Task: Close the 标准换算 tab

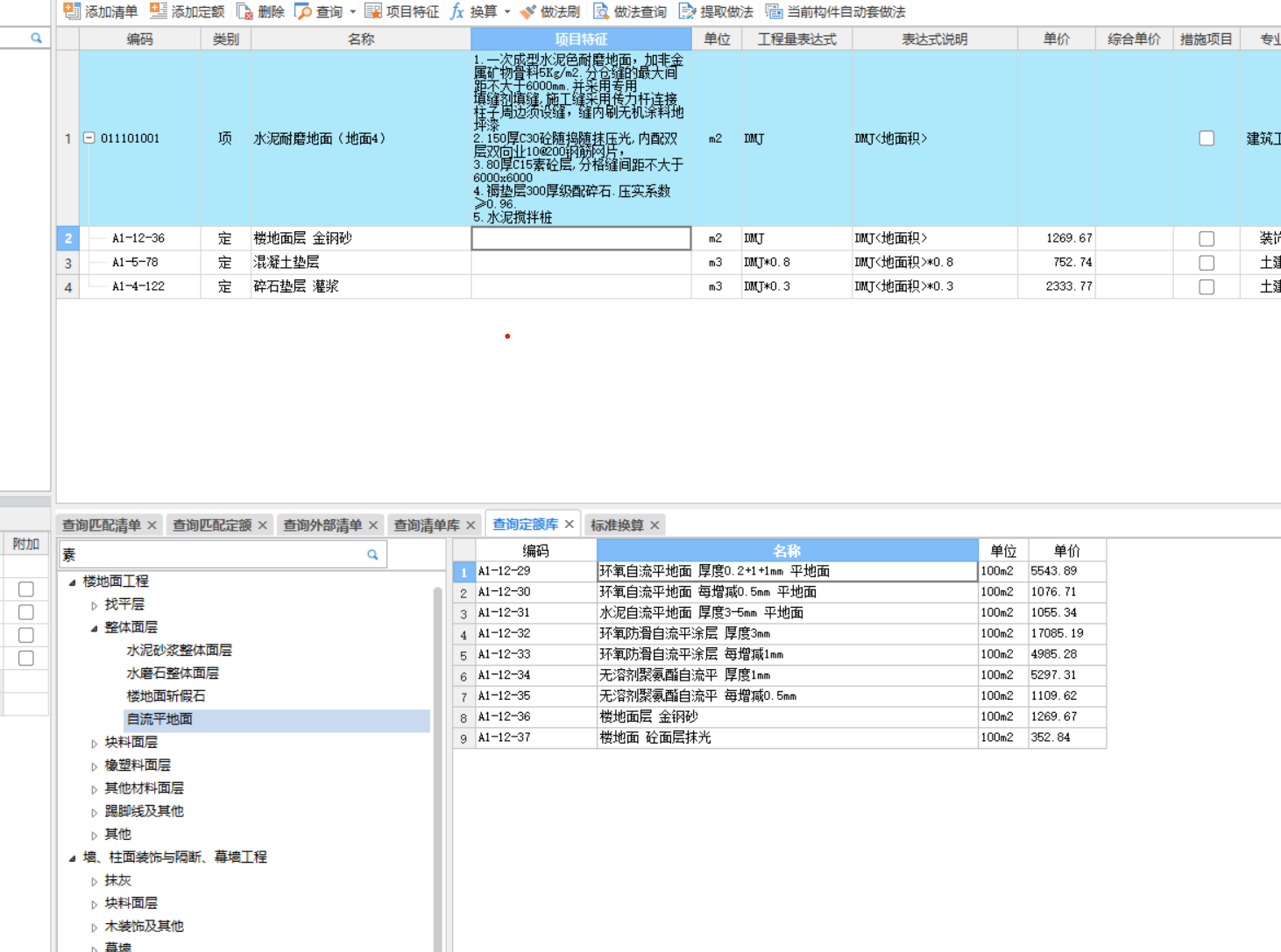Action: (x=655, y=525)
